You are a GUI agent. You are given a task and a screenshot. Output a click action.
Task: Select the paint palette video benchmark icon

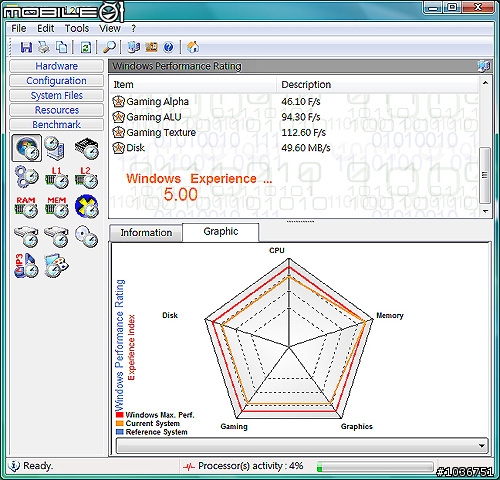tap(56, 265)
